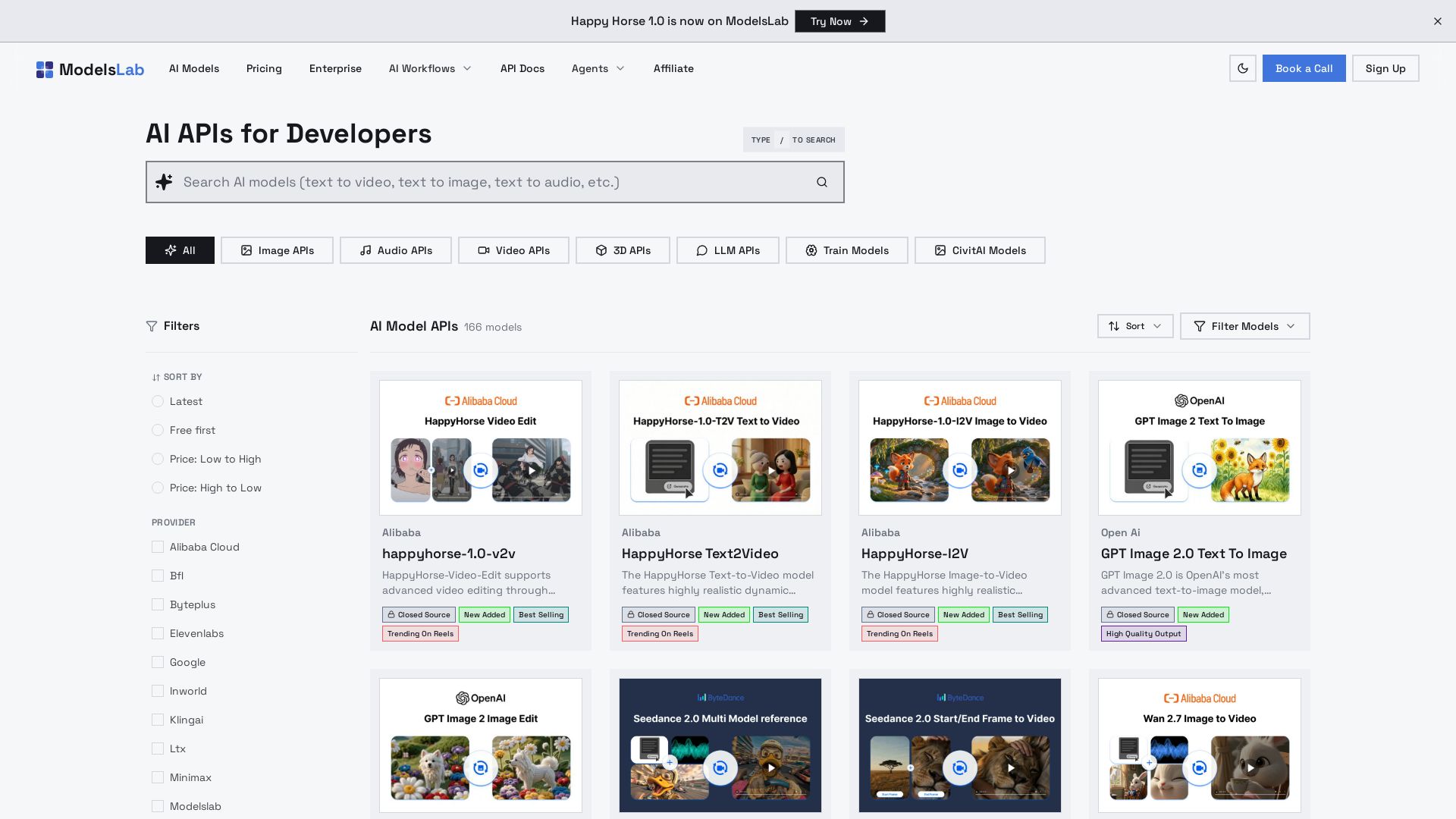
Task: Select the Latest sort option
Action: pos(158,401)
